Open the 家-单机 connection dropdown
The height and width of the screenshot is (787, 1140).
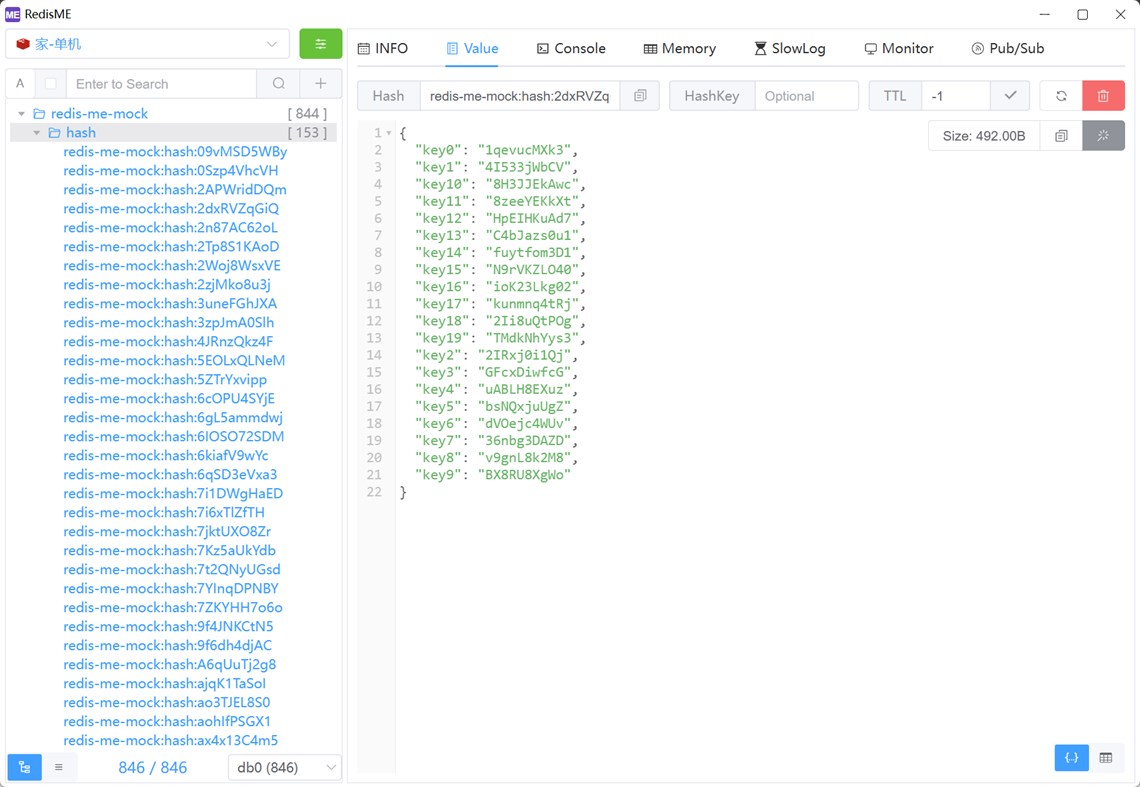pyautogui.click(x=148, y=44)
